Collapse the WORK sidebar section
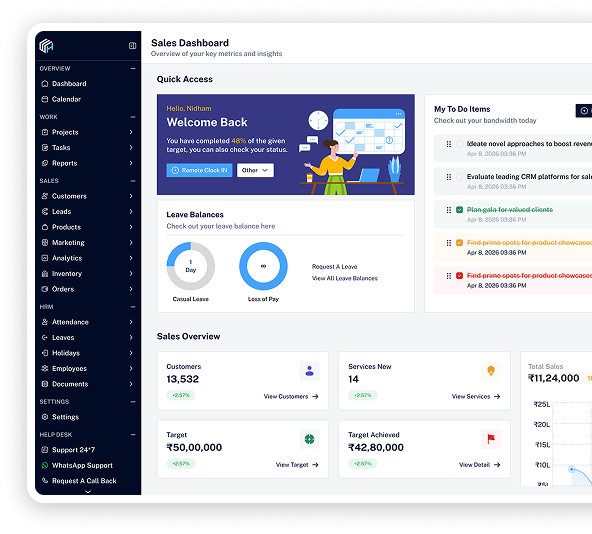592x534 pixels. [133, 117]
